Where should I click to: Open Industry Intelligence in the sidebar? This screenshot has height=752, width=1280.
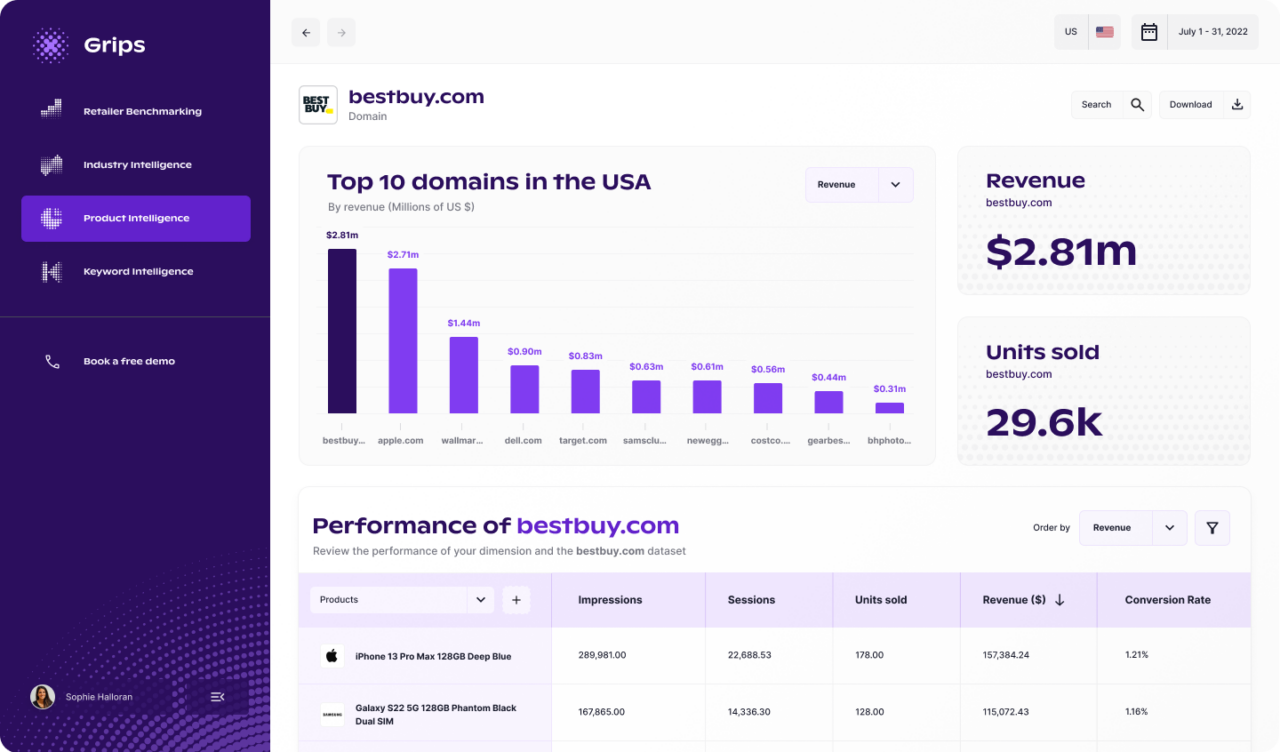[x=137, y=165]
